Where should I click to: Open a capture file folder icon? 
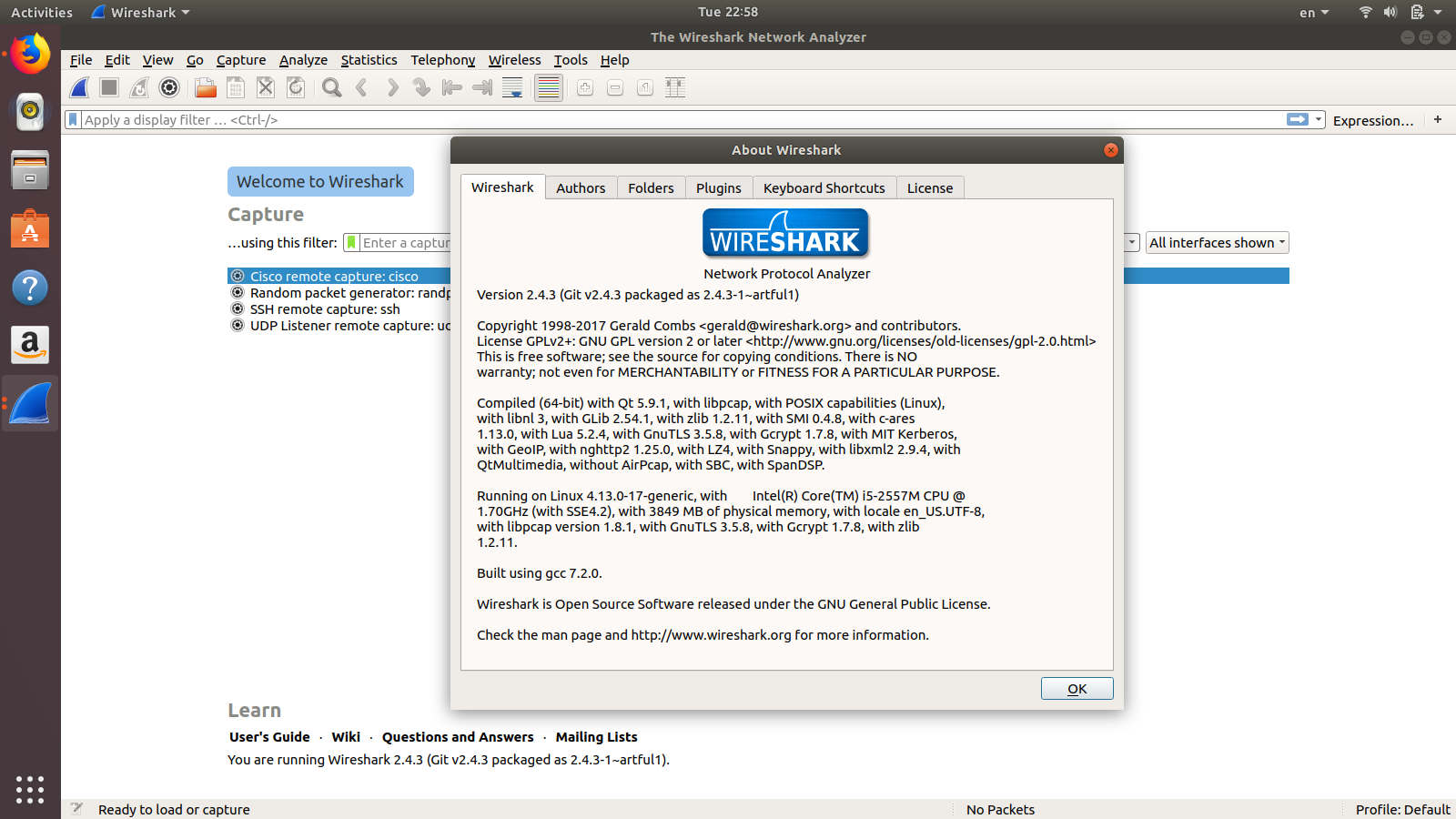pyautogui.click(x=206, y=87)
